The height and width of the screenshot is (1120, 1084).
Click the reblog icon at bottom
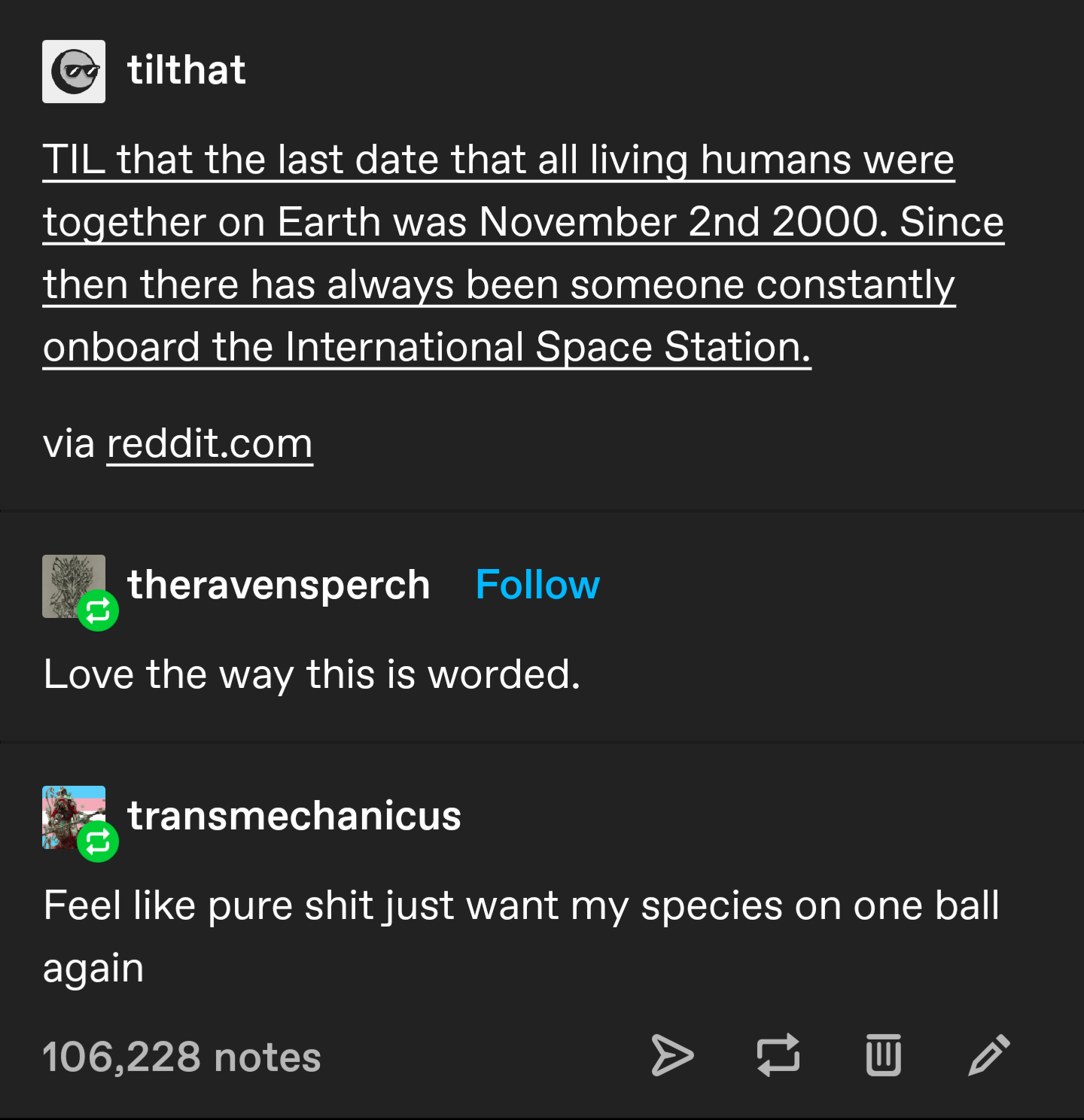[779, 1056]
